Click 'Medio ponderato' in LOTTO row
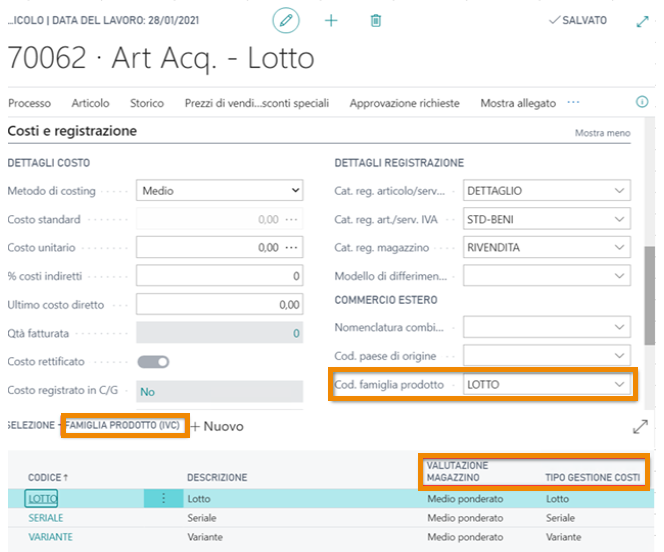The height and width of the screenshot is (552, 664). pos(465,499)
